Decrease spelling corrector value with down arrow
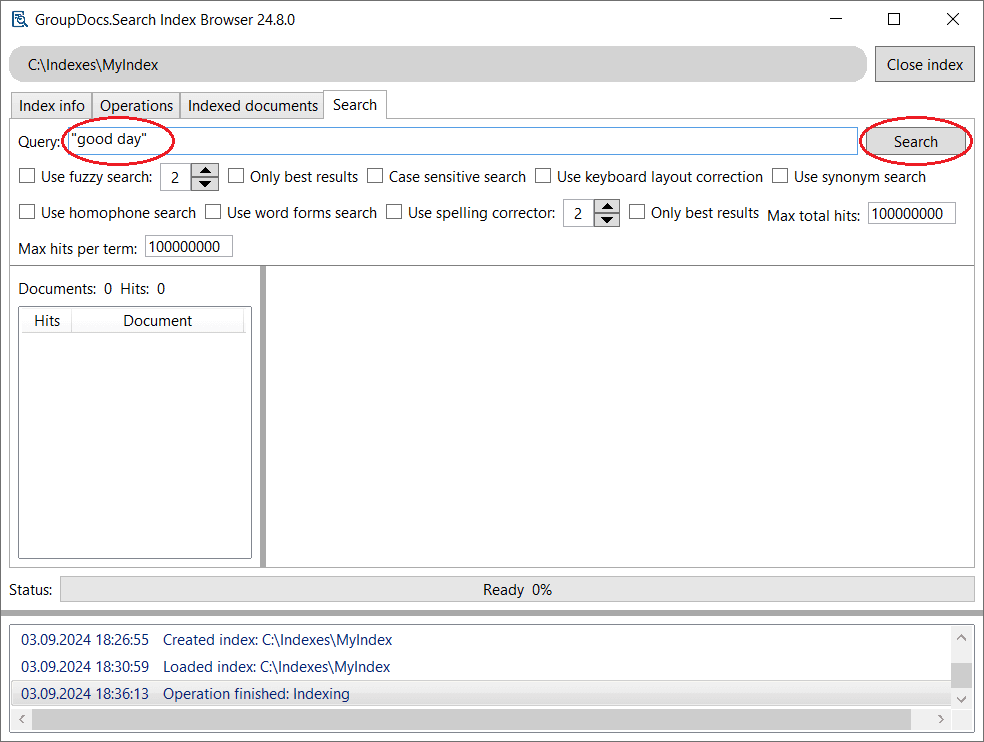The height and width of the screenshot is (742, 984). (x=607, y=220)
